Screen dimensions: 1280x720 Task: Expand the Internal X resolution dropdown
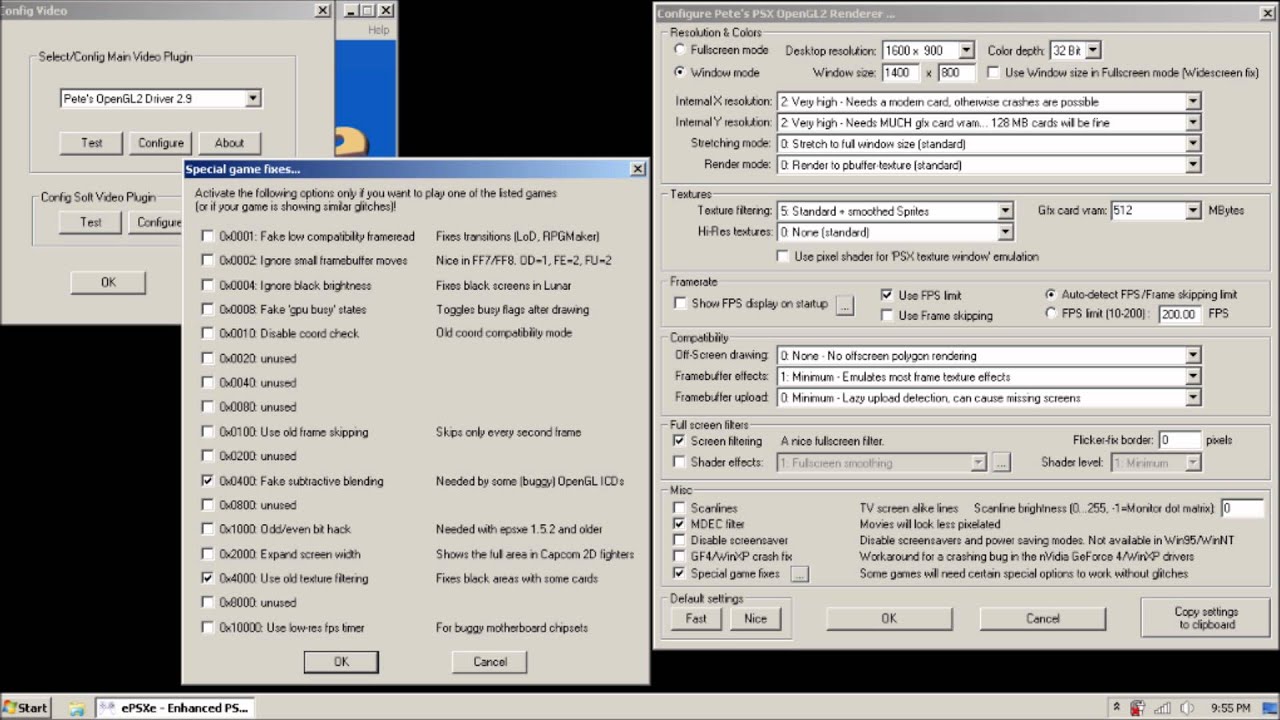(x=1192, y=102)
